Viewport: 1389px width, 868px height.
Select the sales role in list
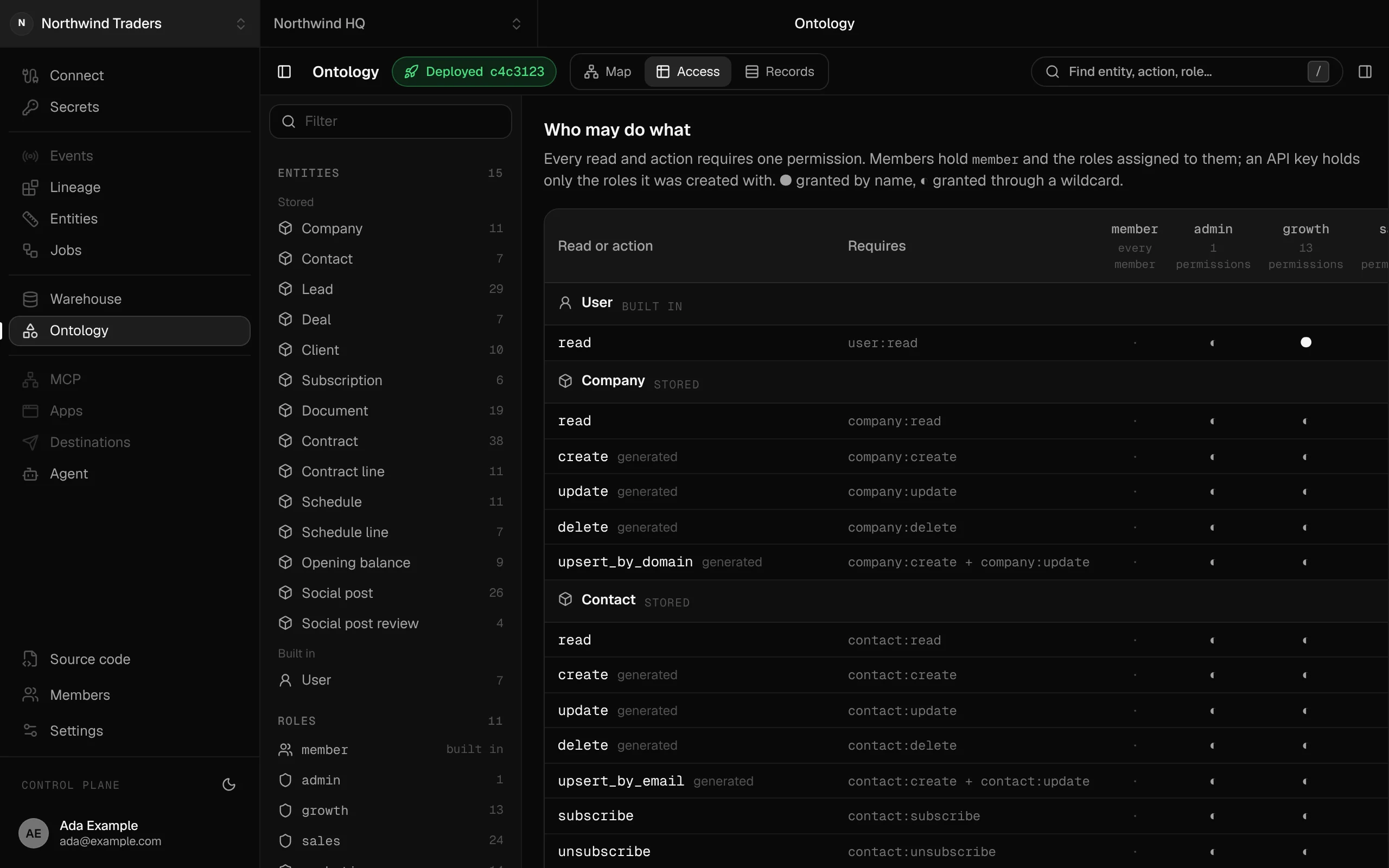(390, 840)
